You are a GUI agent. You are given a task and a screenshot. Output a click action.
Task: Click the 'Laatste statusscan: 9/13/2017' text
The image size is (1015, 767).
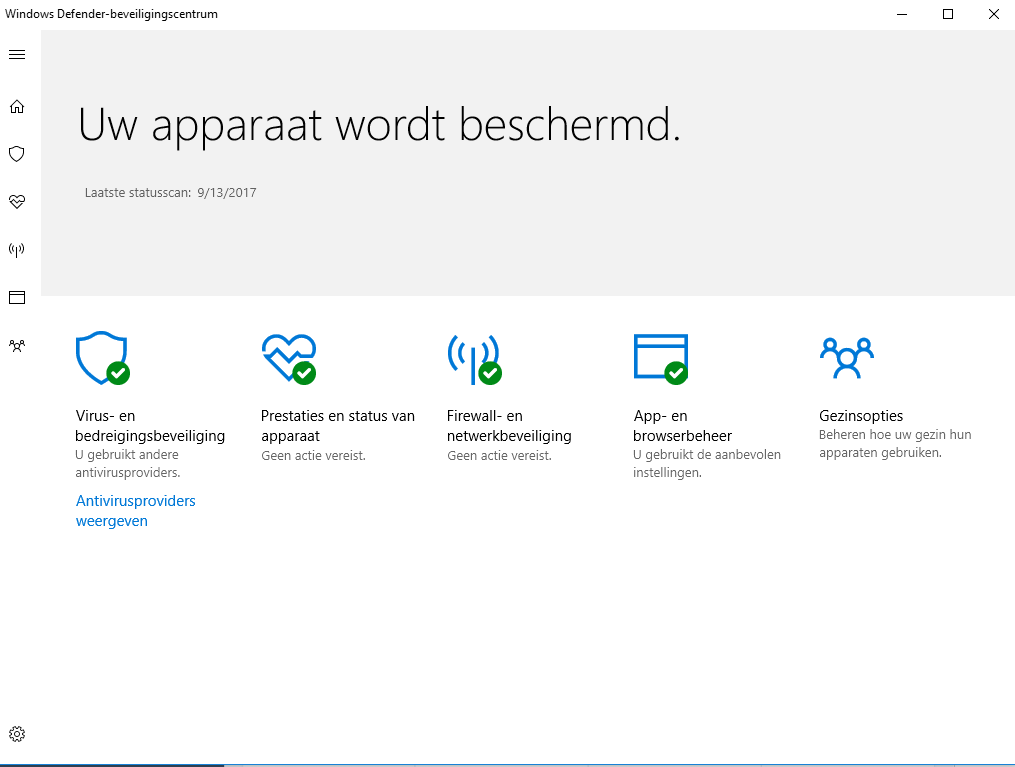[171, 192]
